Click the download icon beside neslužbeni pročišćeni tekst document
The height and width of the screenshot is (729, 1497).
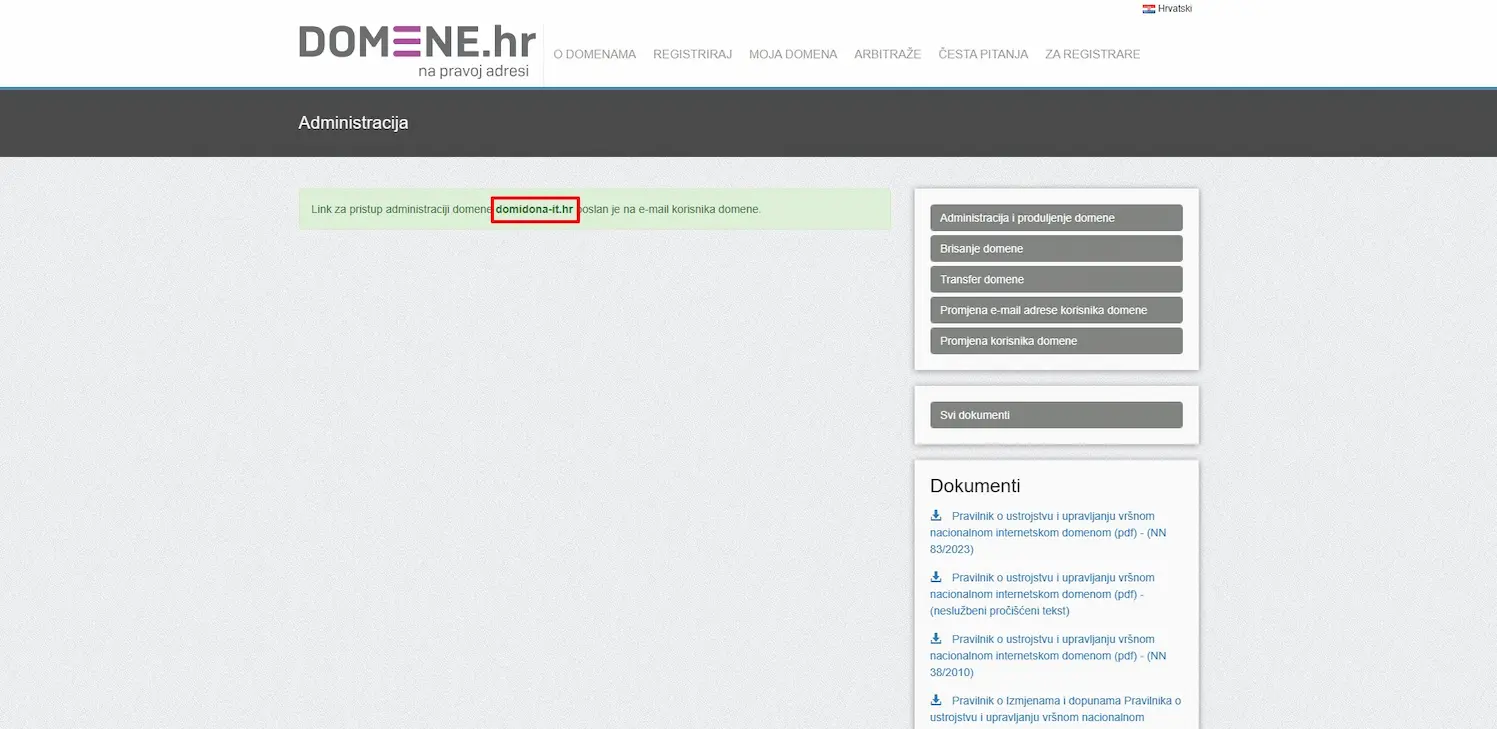[x=936, y=577]
